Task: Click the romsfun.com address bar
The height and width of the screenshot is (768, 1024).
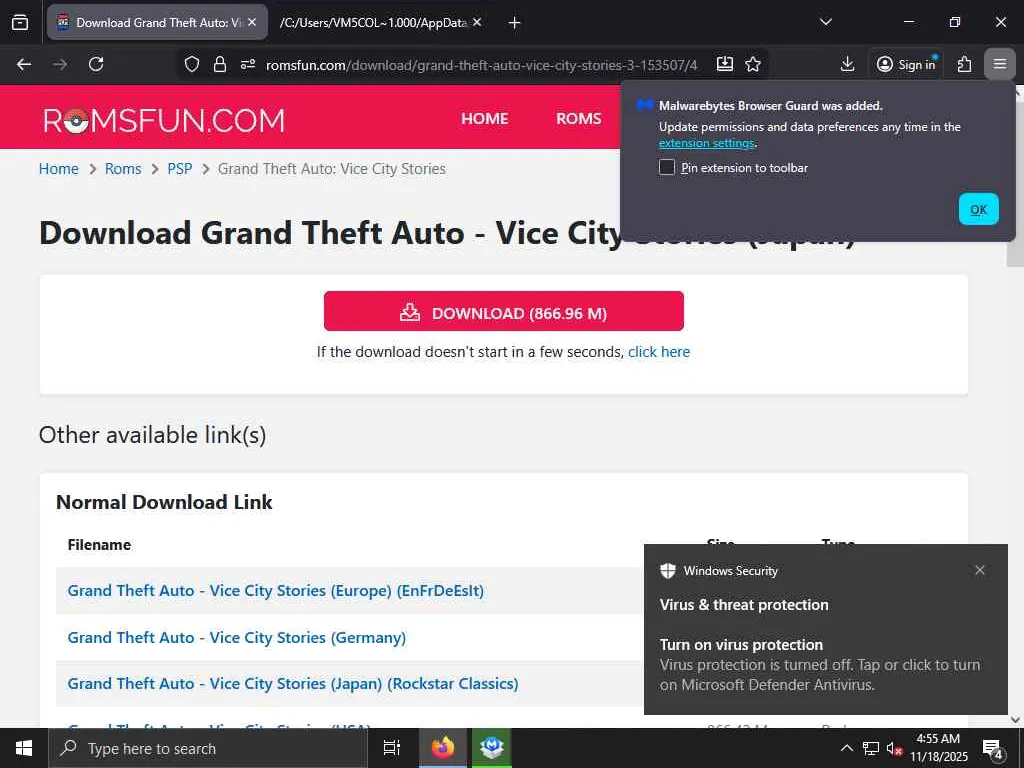Action: (x=481, y=65)
